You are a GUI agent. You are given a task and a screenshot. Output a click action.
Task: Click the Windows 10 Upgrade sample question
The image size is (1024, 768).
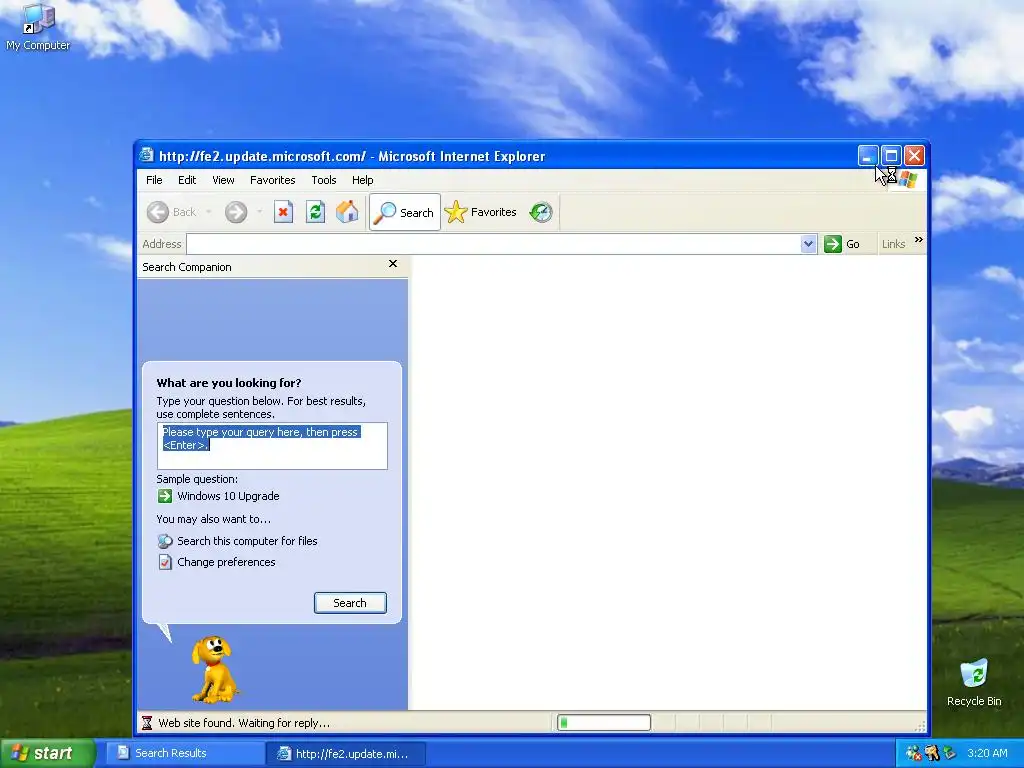229,496
